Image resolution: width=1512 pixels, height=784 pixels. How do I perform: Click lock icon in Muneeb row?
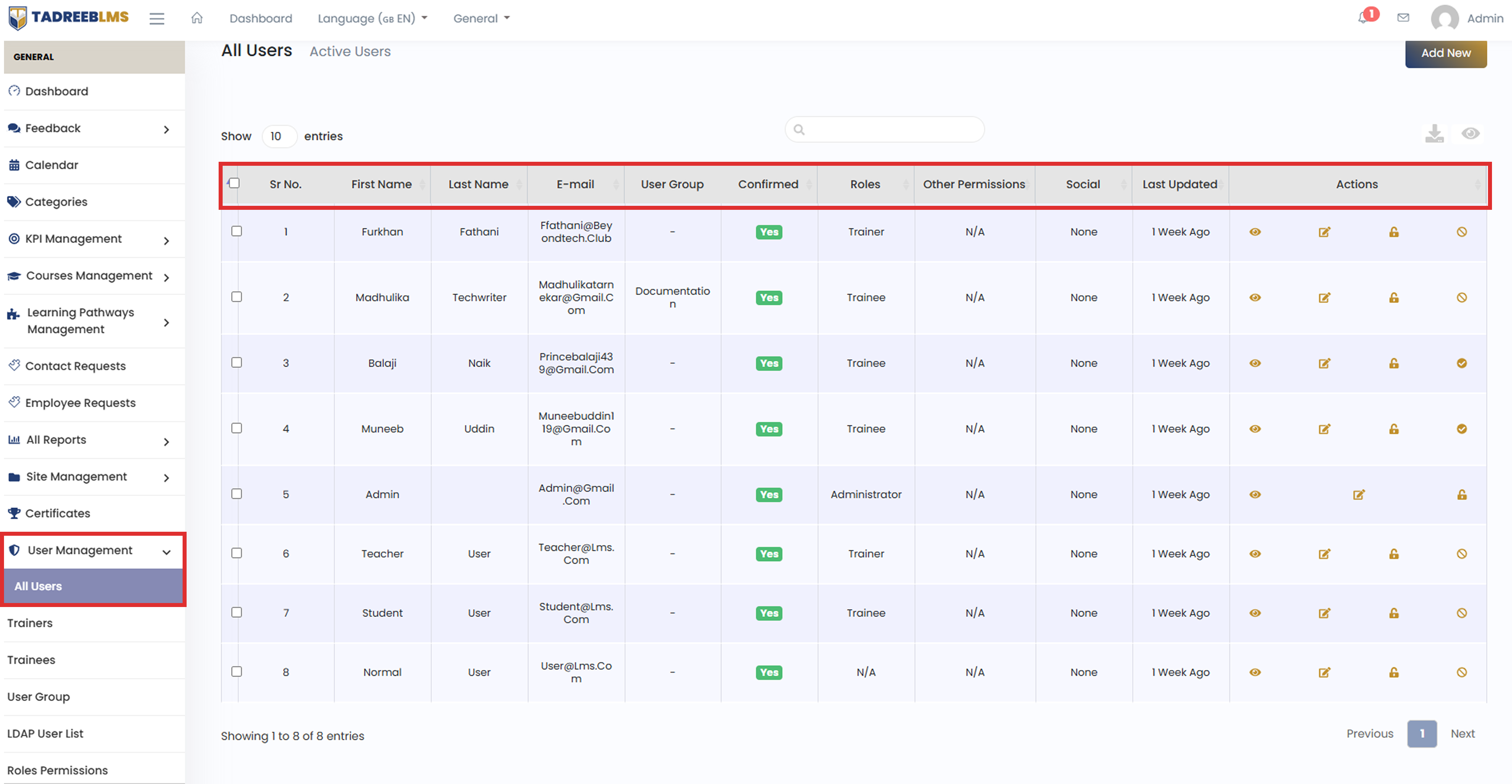tap(1393, 429)
